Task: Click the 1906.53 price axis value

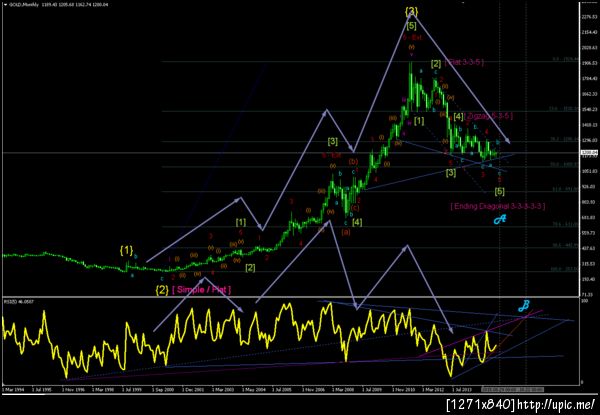Action: [587, 63]
